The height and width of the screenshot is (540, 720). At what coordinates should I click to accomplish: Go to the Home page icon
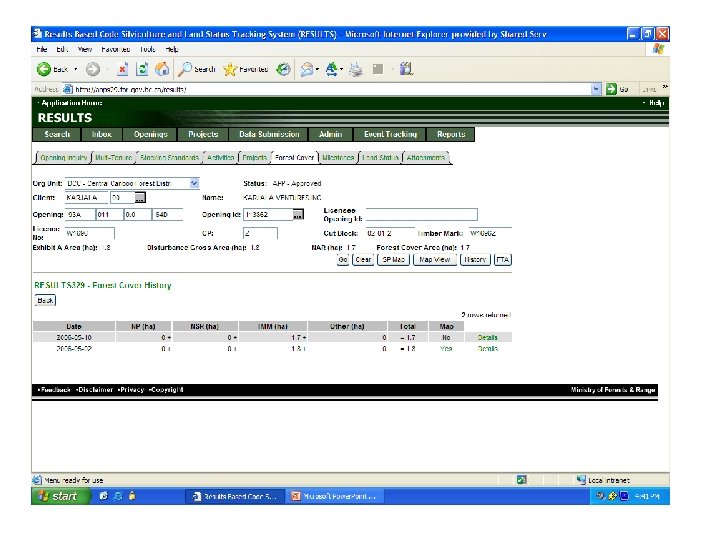(162, 69)
